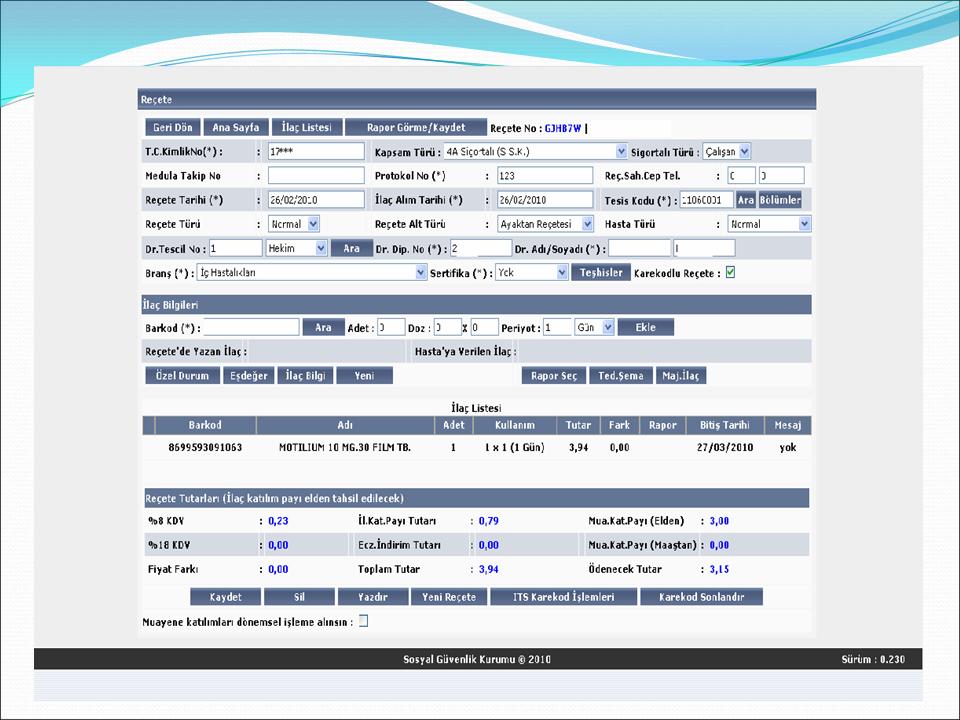Click into the Barkod input field

click(x=252, y=327)
